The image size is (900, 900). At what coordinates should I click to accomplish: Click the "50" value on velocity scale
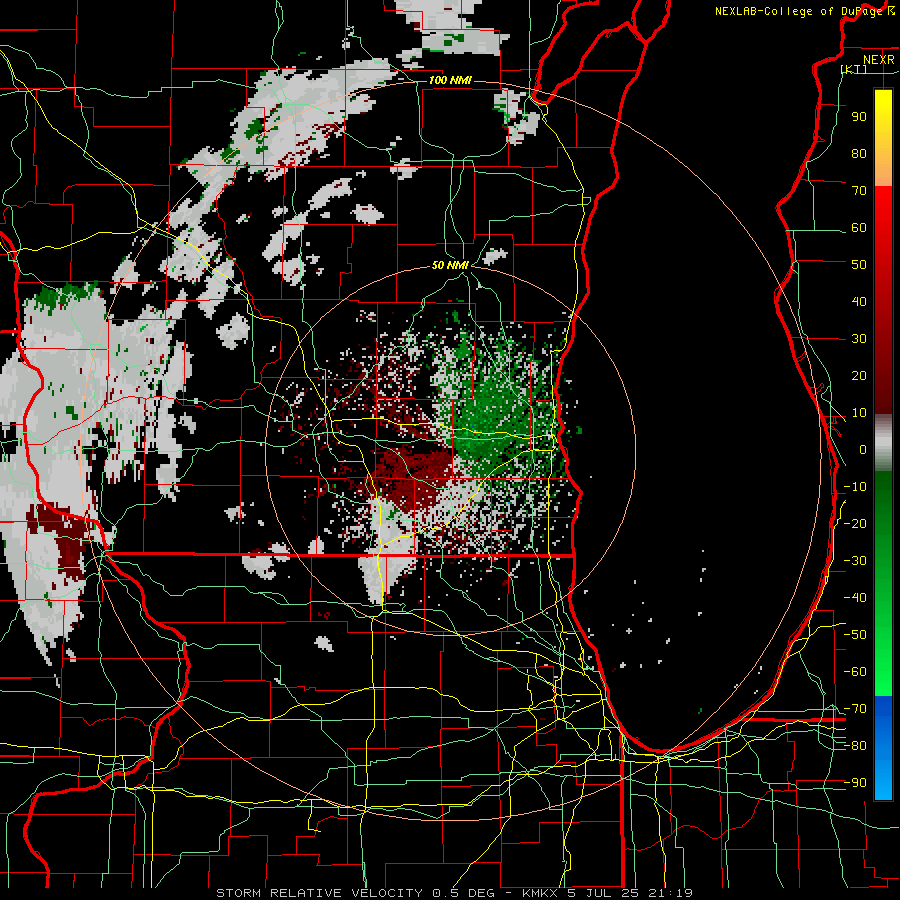pyautogui.click(x=859, y=265)
